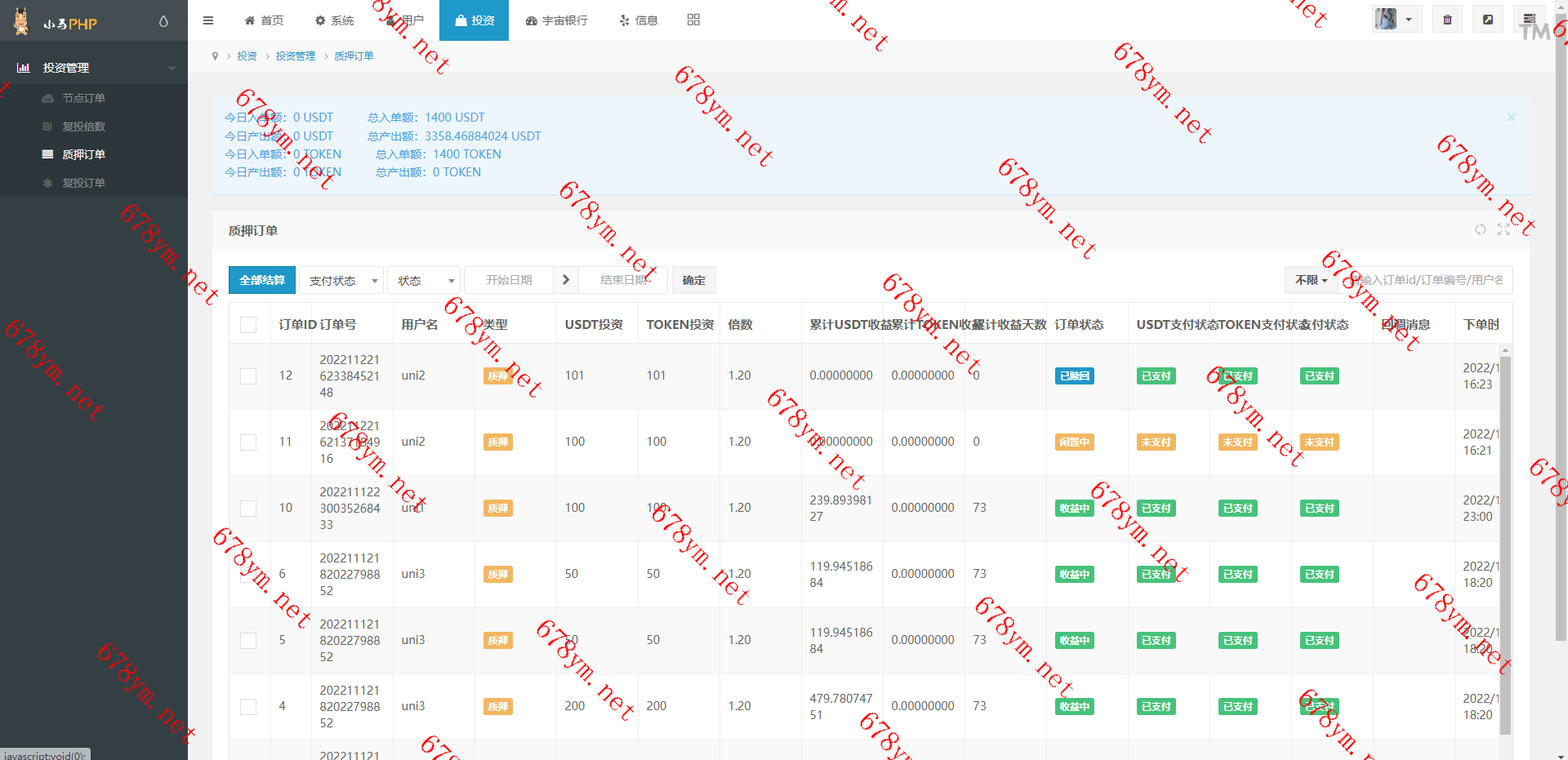
Task: Click the arrow icon between date fields
Action: (566, 280)
